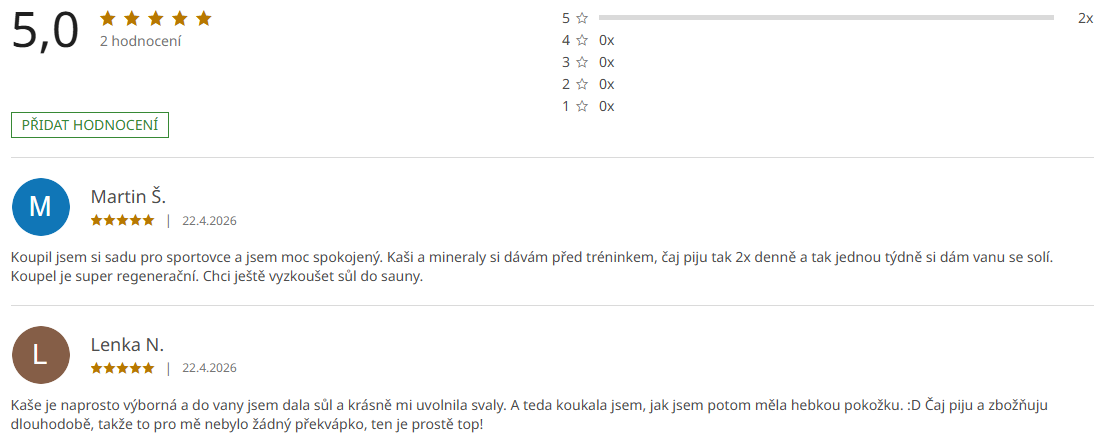The width and height of the screenshot is (1103, 442).
Task: Open the "2 hodnocení" ratings count link
Action: (140, 41)
